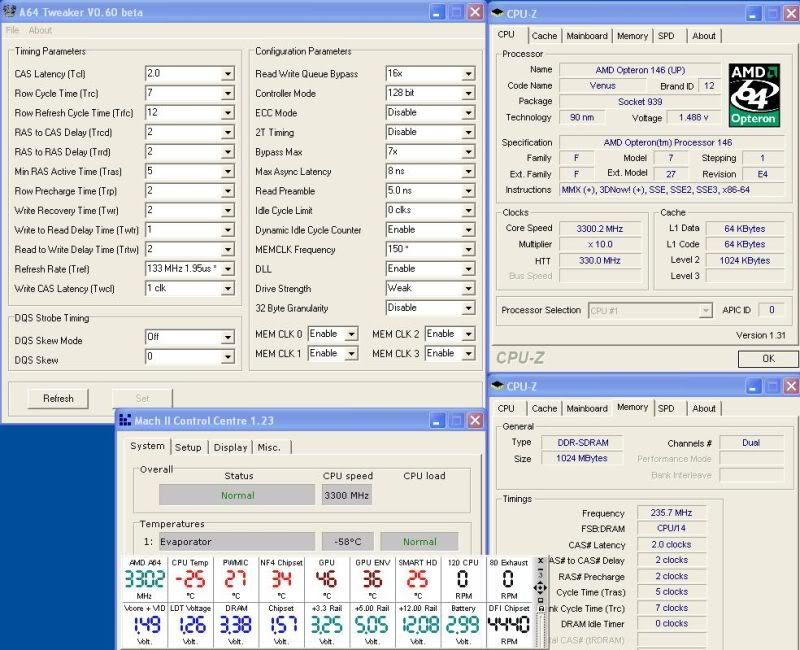The image size is (800, 650).
Task: Open the Min RAS Active Time (Tras) dropdown
Action: pyautogui.click(x=228, y=171)
